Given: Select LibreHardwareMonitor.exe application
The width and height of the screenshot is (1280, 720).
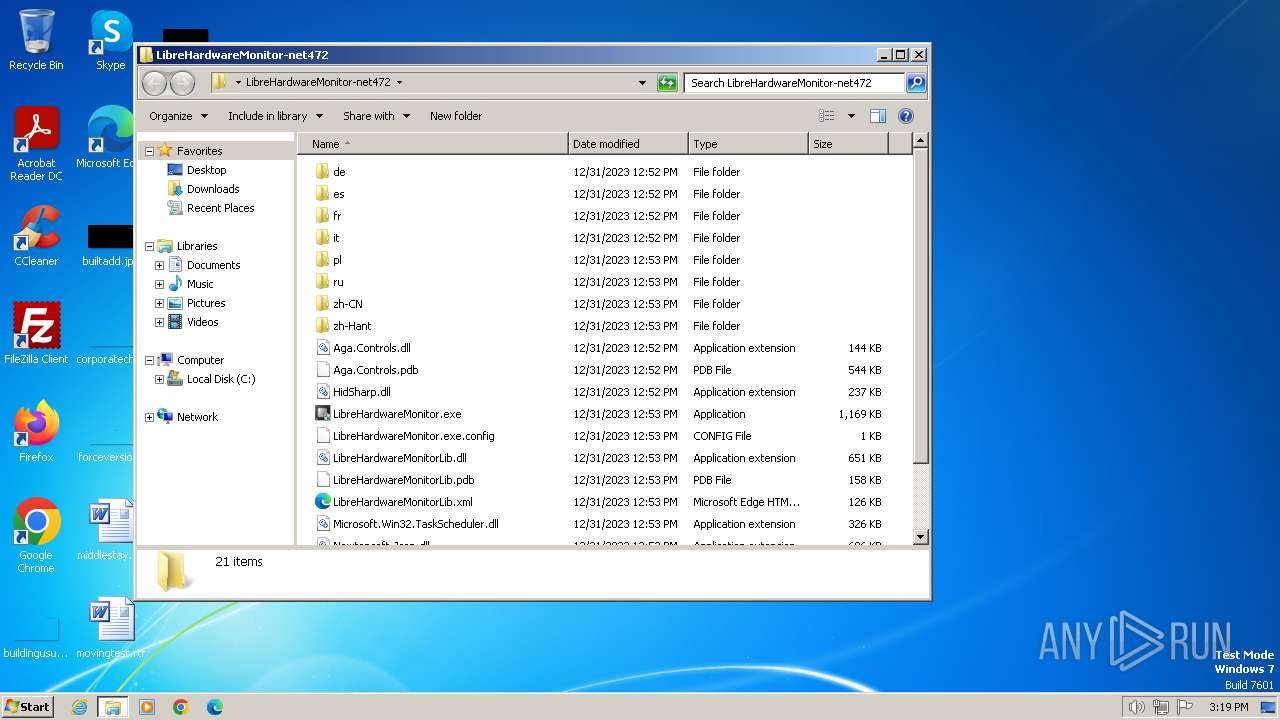Looking at the screenshot, I should [396, 414].
